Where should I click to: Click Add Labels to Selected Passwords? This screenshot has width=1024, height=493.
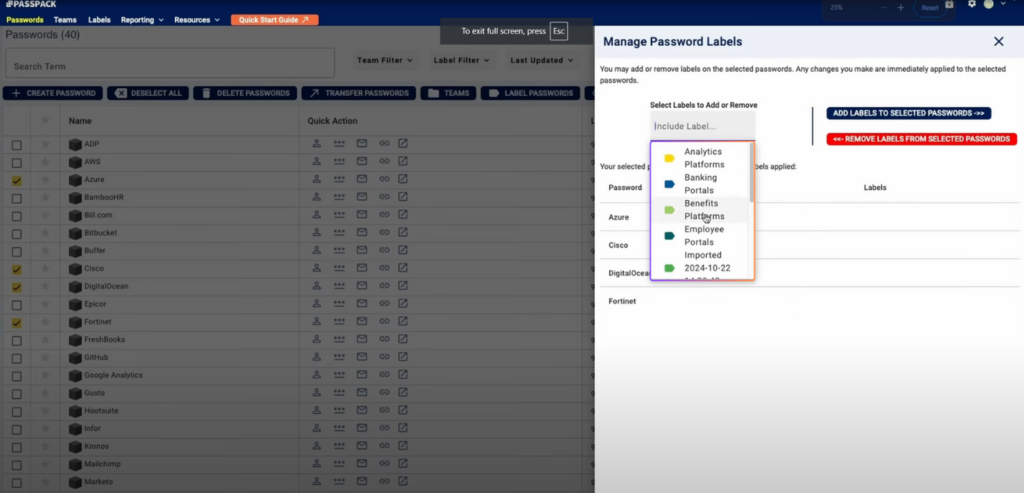pos(908,113)
